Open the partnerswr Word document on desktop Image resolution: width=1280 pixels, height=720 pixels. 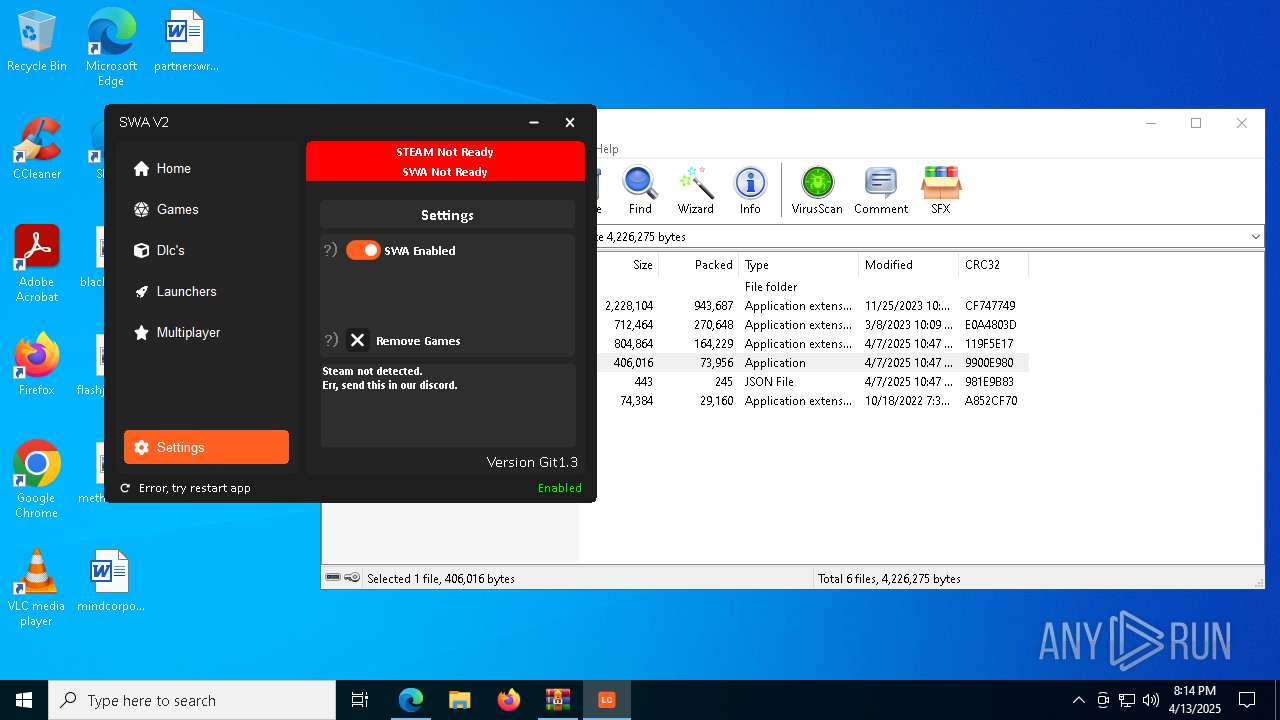click(x=186, y=42)
